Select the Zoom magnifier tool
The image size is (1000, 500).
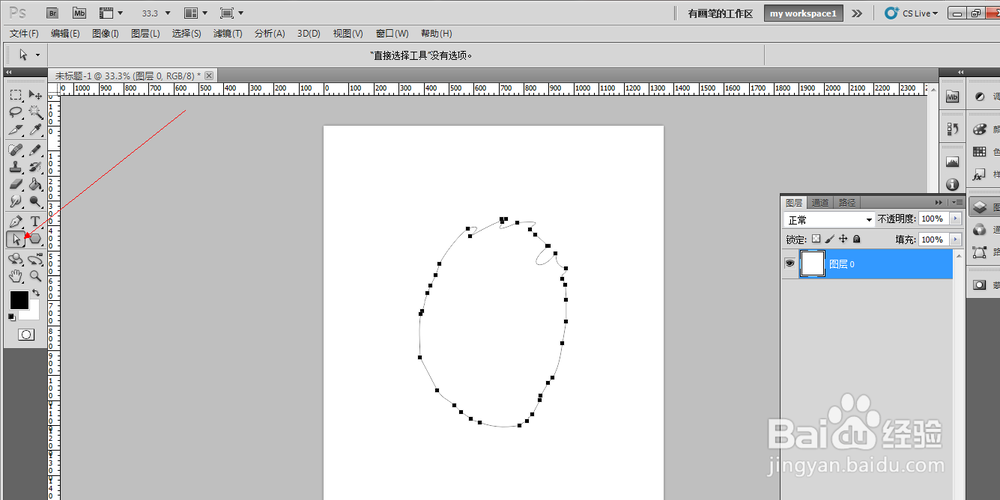click(x=36, y=276)
